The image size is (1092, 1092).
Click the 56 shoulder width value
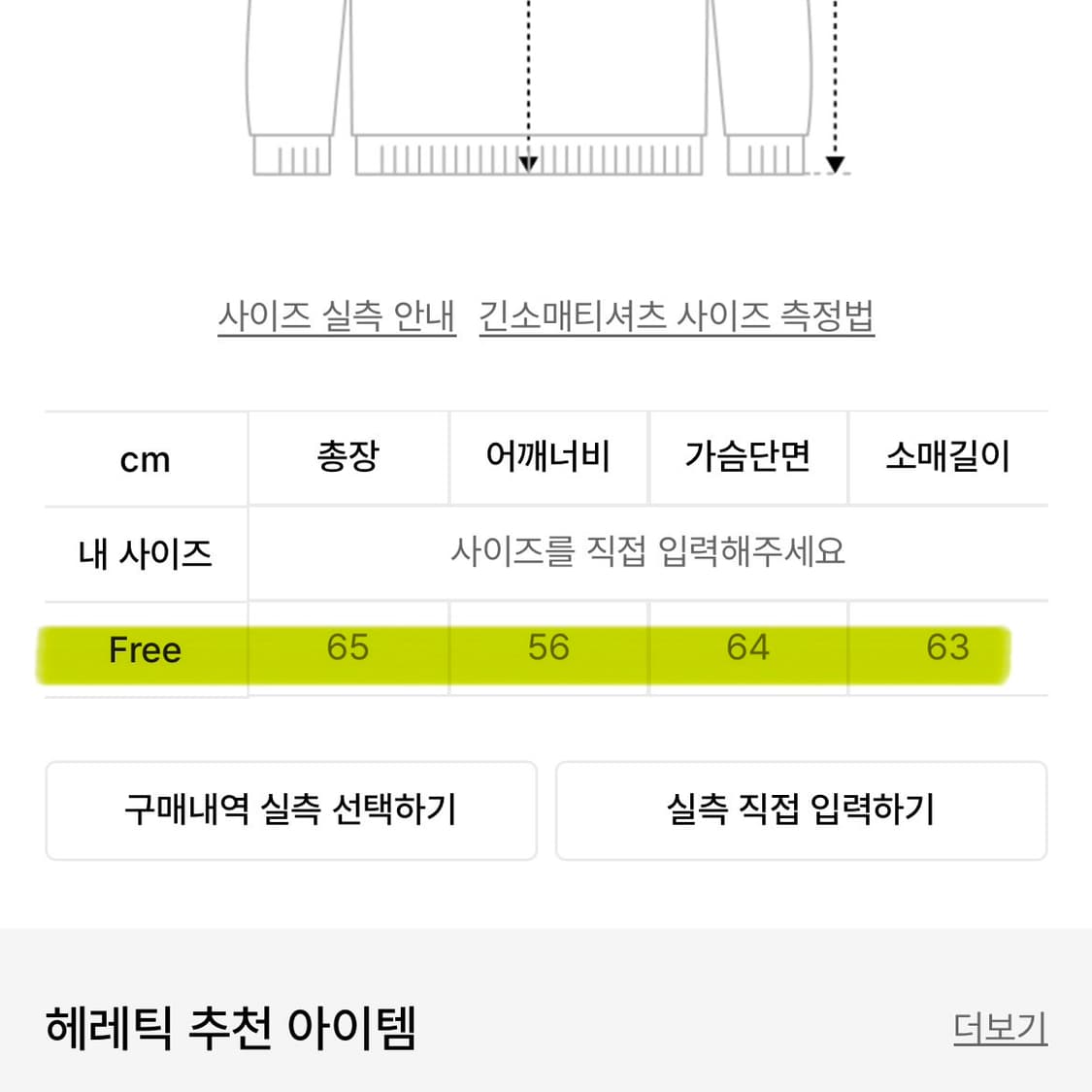pos(548,647)
